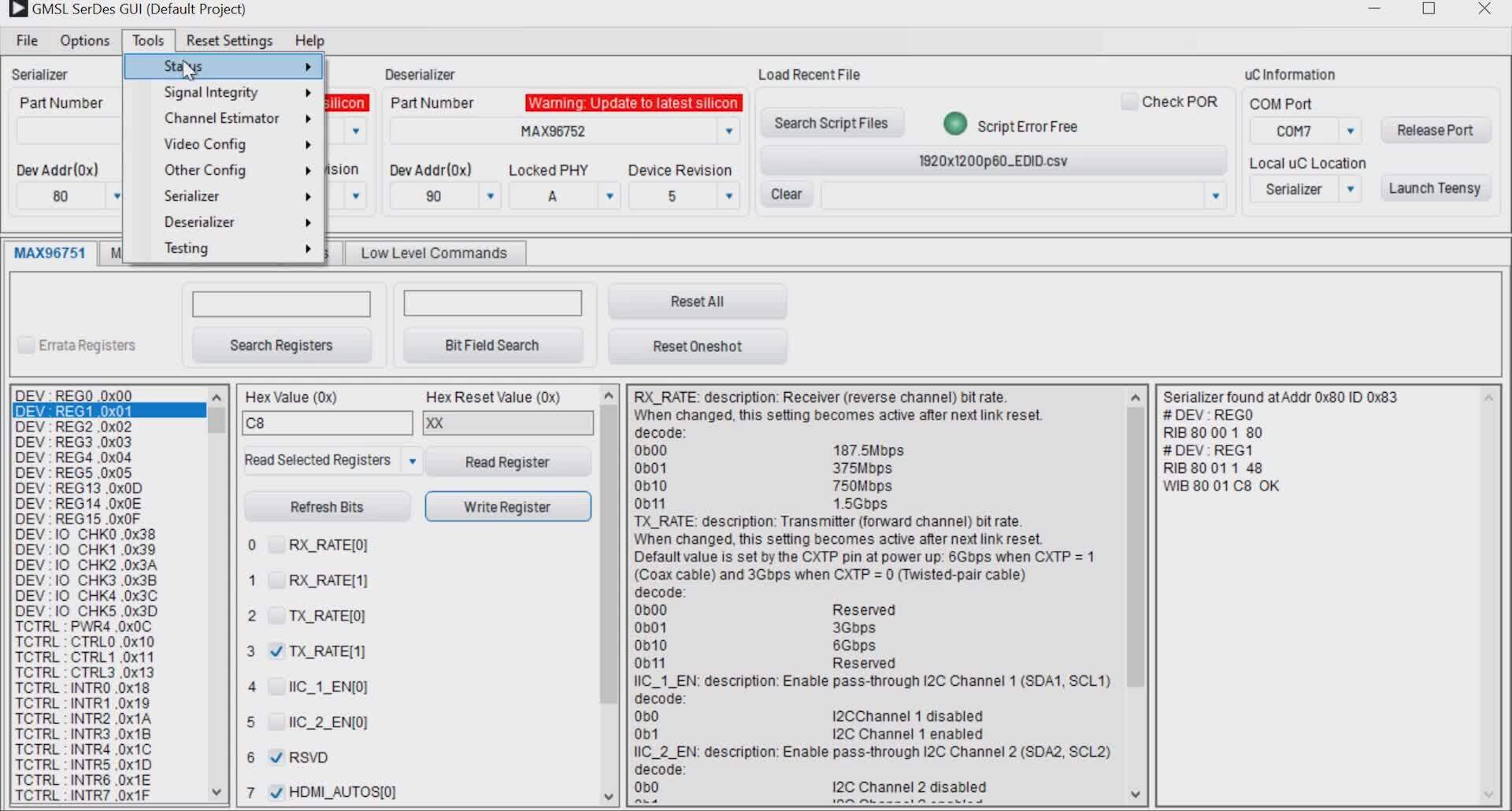Screen dimensions: 1512x811
Task: Click the GMSL SerDes GUI title bar icon
Action: 17,9
